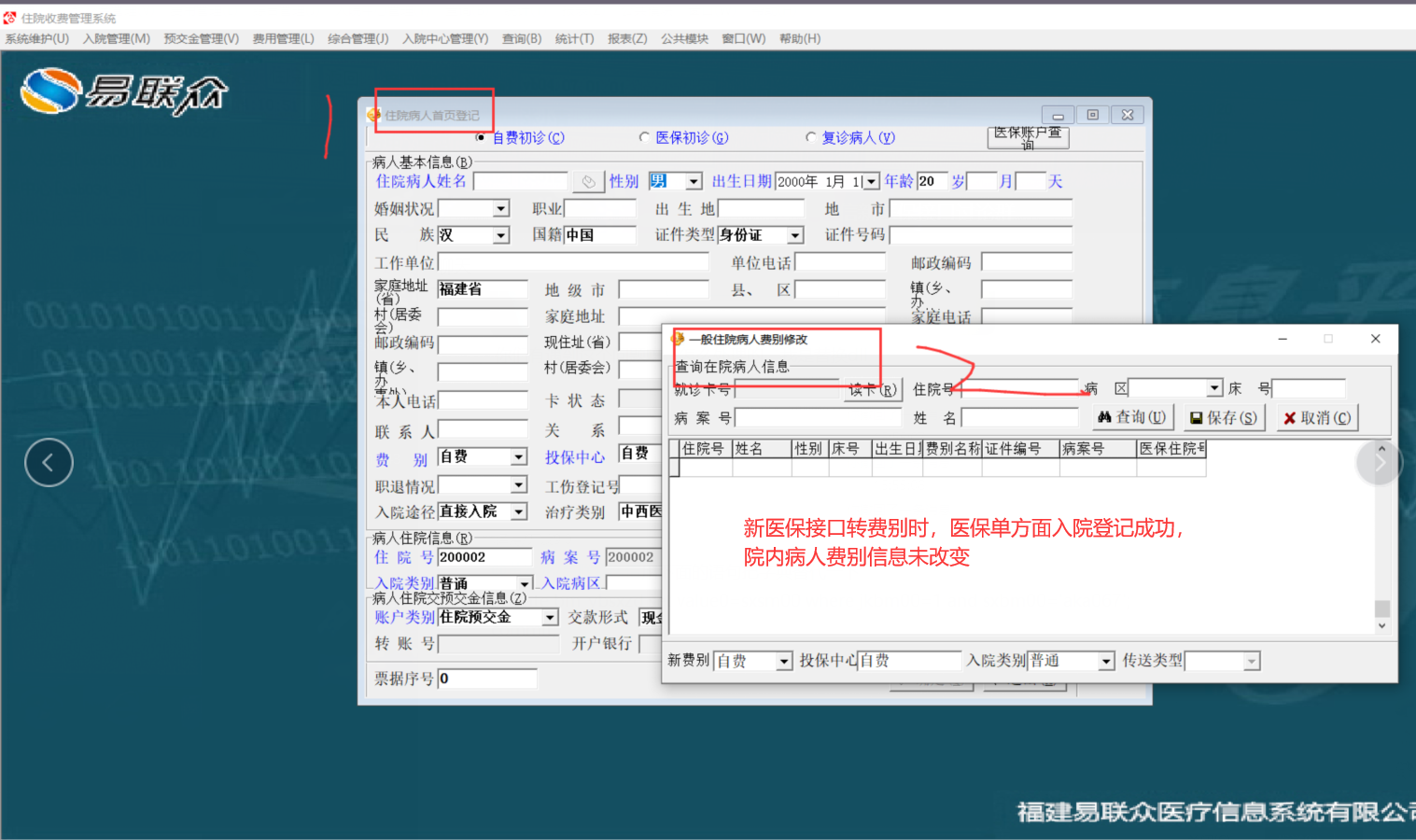
Task: Click the 姓名 field in fee dialog
Action: coord(1020,417)
